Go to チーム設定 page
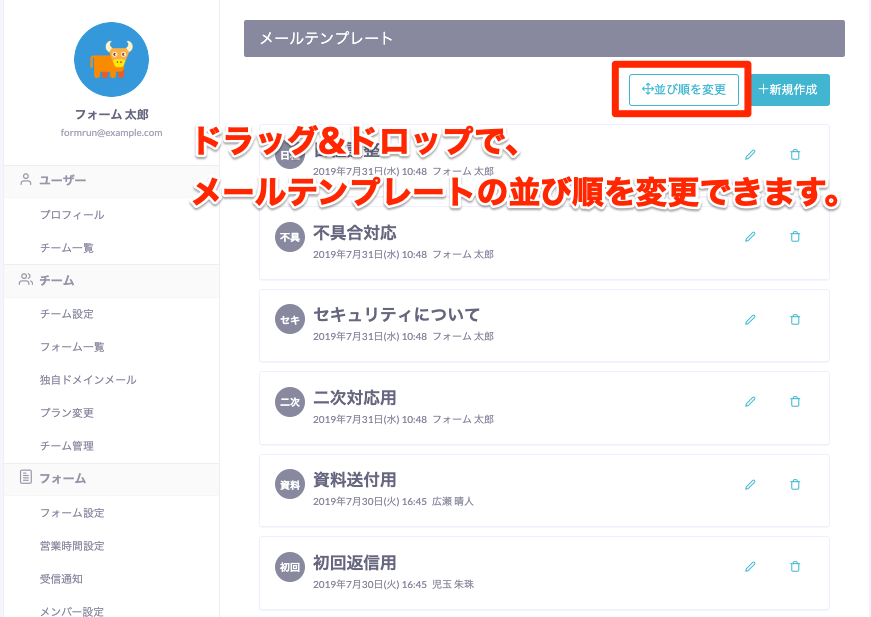Image resolution: width=871 pixels, height=617 pixels. click(67, 314)
